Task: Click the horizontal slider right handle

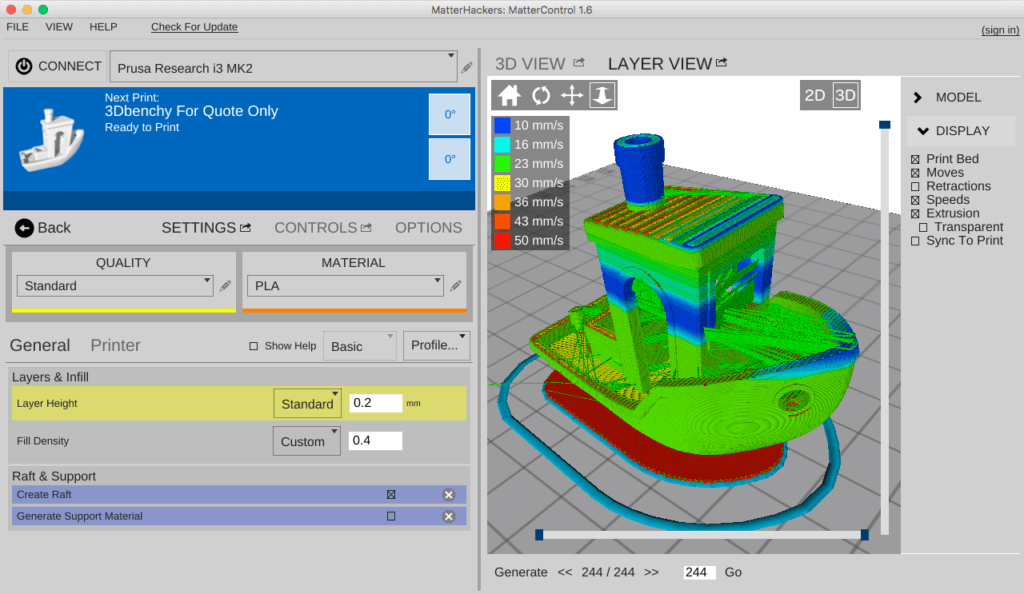Action: tap(865, 535)
